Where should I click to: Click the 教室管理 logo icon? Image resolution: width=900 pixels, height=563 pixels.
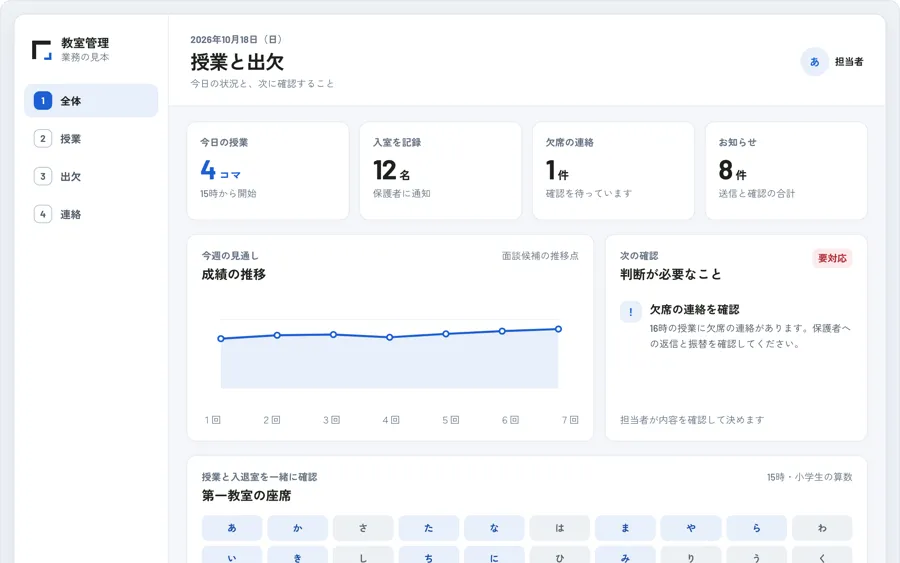tap(42, 50)
